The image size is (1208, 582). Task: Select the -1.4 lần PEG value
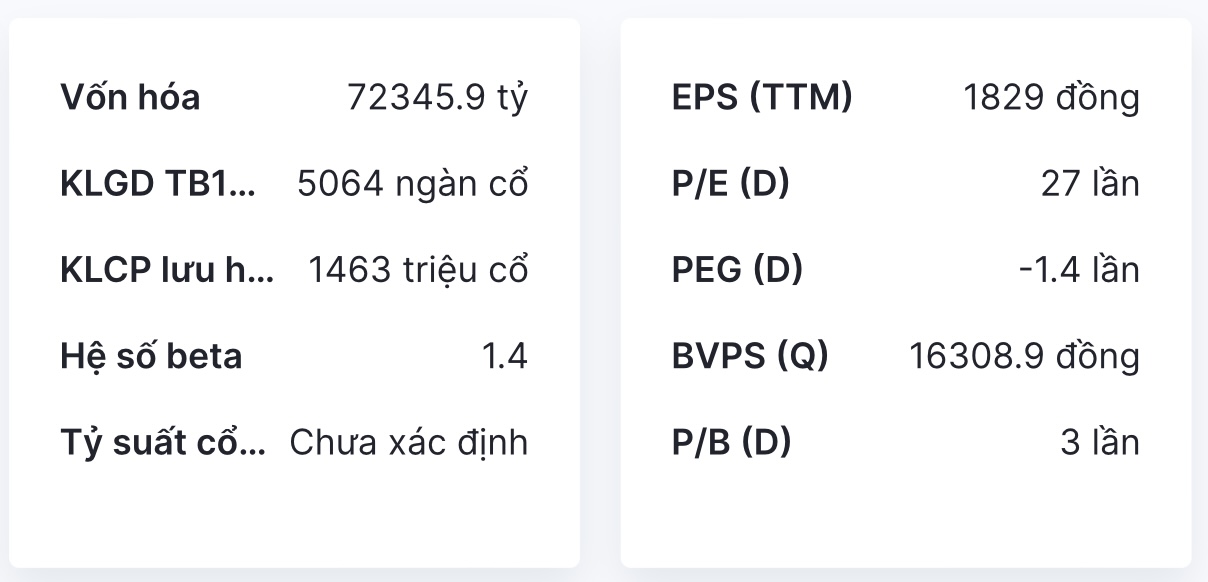pyautogui.click(x=1079, y=270)
